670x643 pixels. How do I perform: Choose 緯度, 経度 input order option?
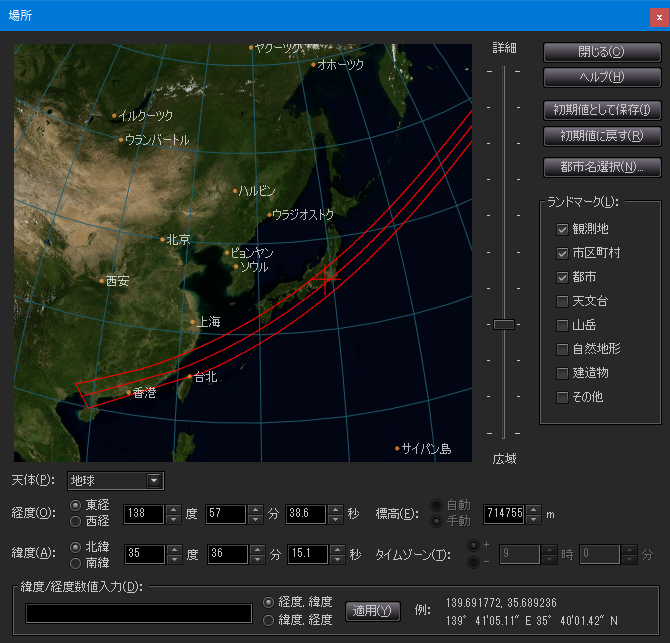tap(269, 621)
